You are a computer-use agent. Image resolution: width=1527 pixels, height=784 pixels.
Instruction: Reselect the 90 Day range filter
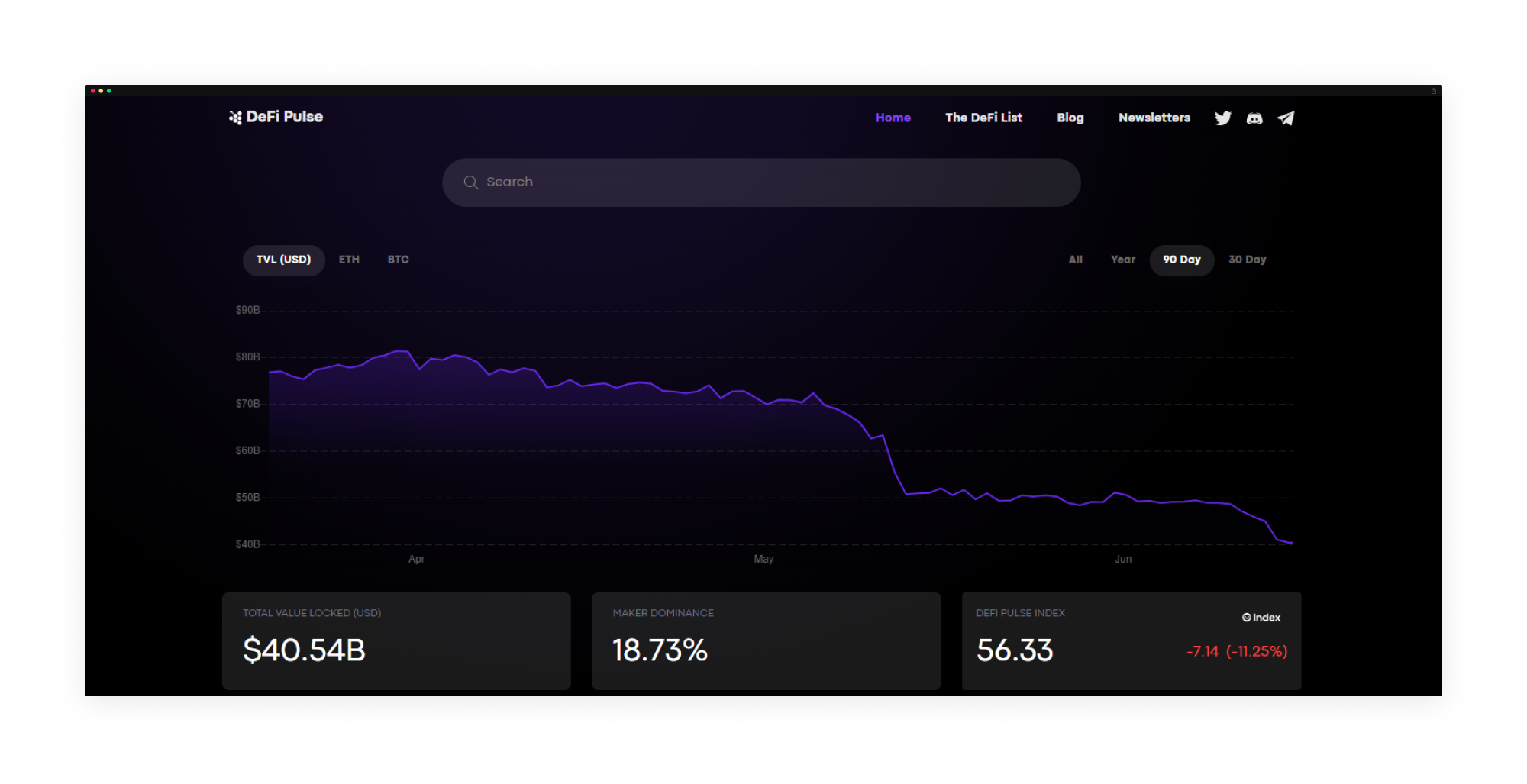[x=1182, y=260]
